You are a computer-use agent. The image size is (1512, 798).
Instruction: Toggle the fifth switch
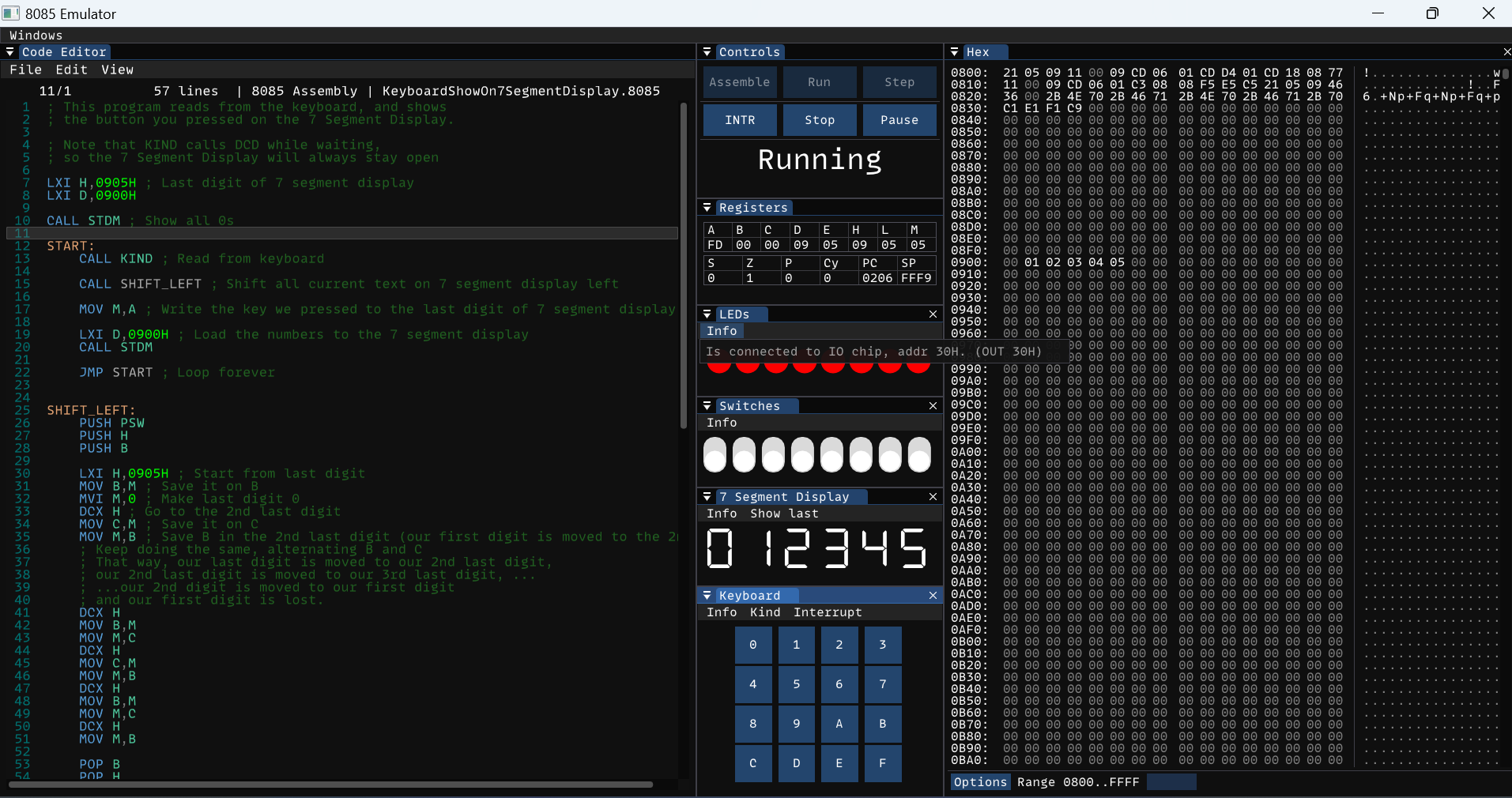pyautogui.click(x=831, y=455)
